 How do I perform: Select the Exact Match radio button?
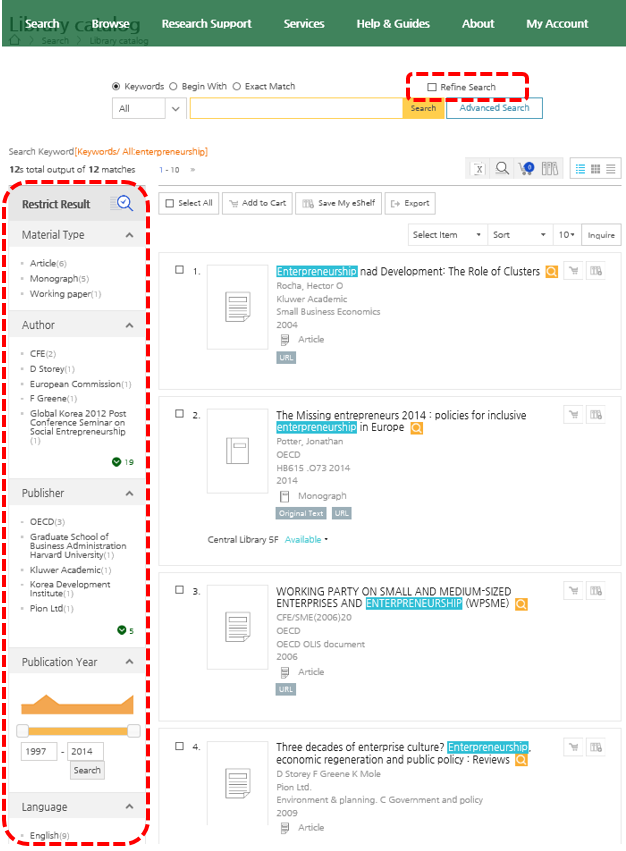[x=237, y=87]
